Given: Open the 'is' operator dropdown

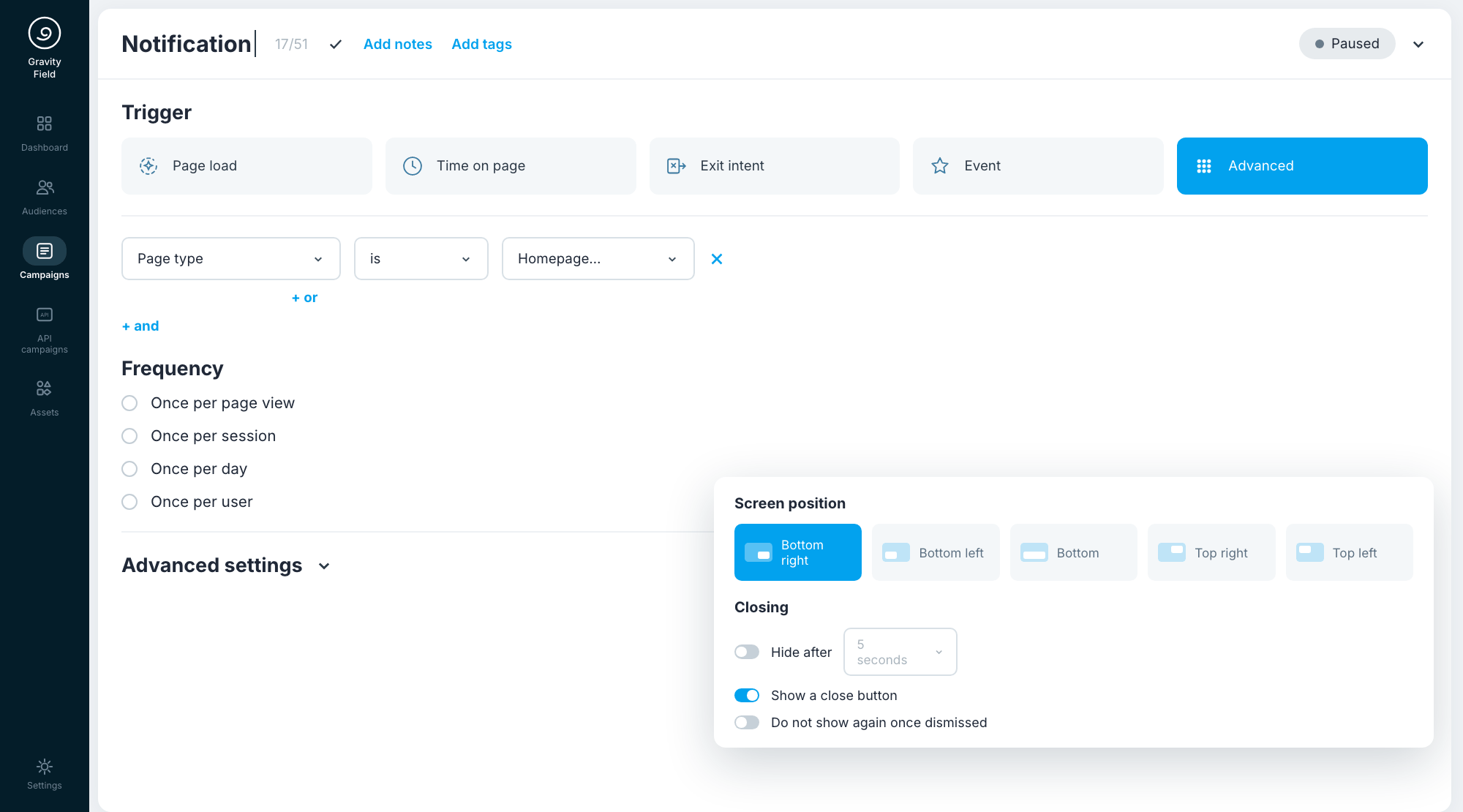Looking at the screenshot, I should (x=421, y=258).
